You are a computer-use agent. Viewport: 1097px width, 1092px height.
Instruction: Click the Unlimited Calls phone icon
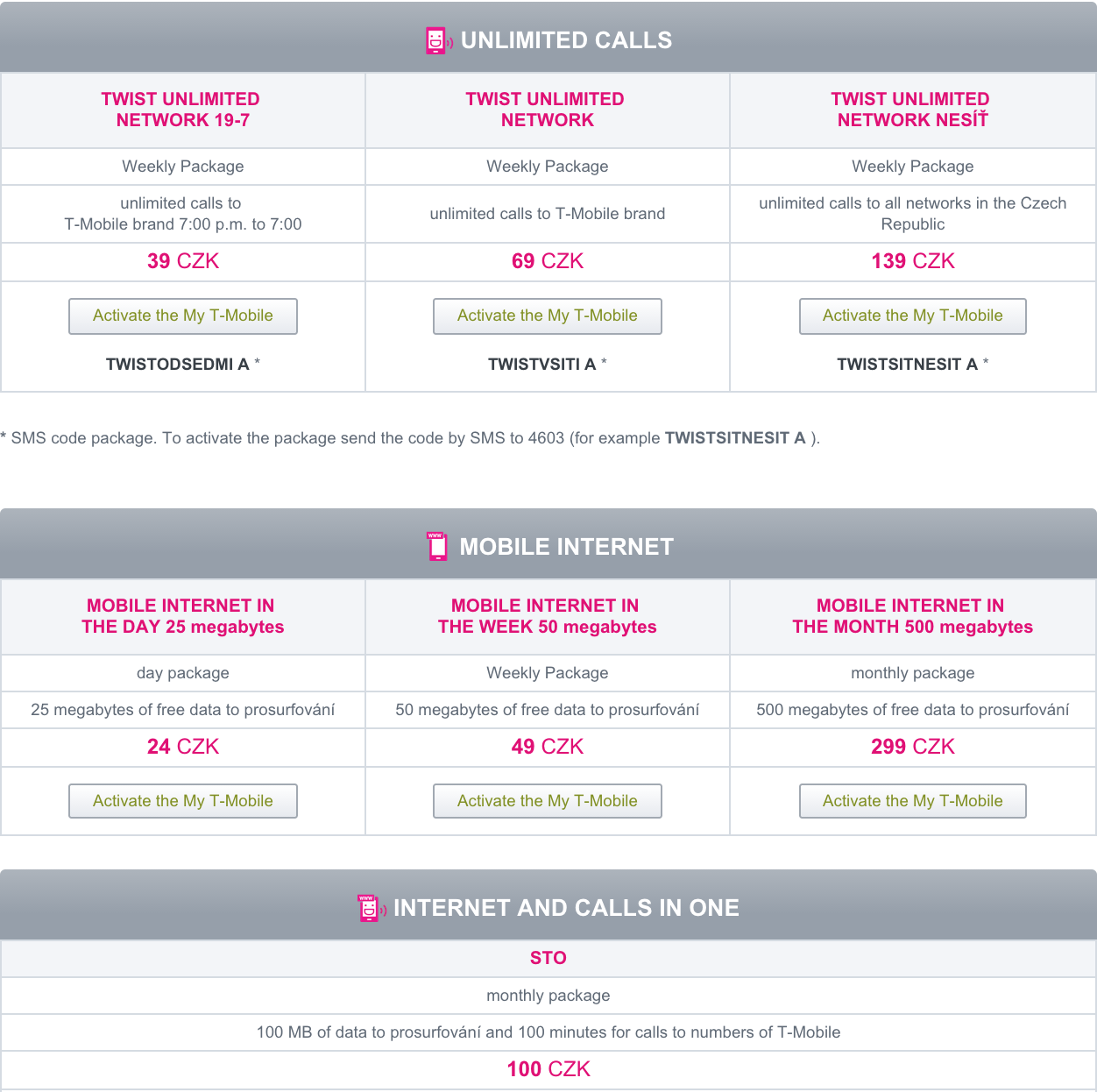point(438,41)
